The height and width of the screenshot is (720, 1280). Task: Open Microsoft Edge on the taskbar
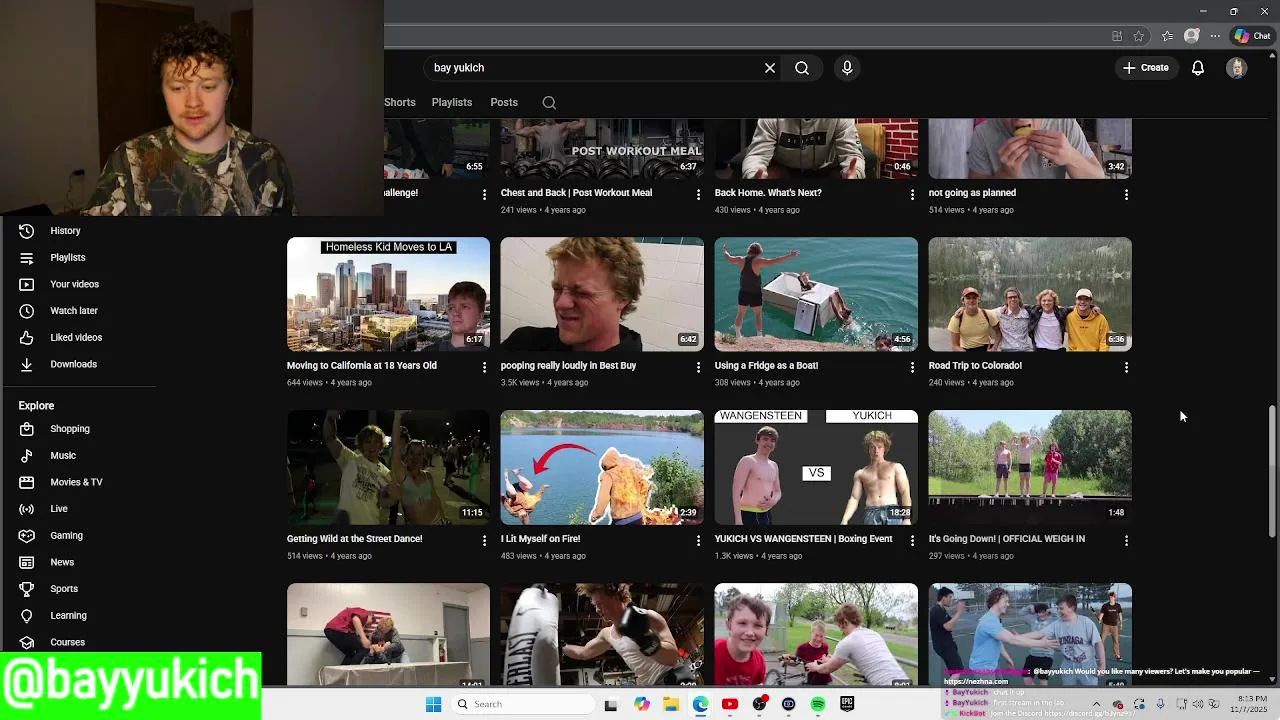pyautogui.click(x=700, y=704)
